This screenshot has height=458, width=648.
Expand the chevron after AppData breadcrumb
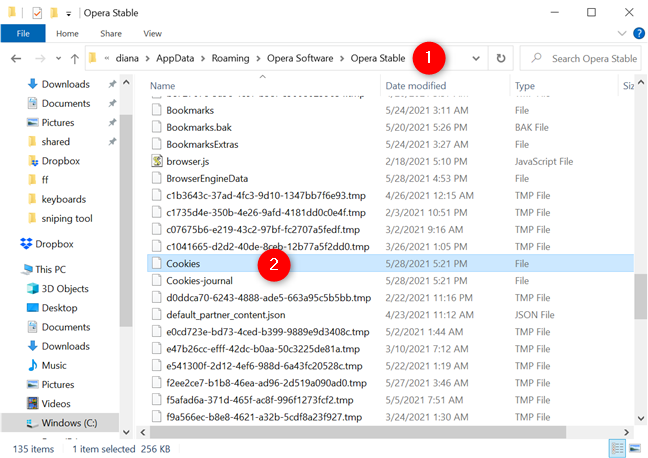coord(203,59)
